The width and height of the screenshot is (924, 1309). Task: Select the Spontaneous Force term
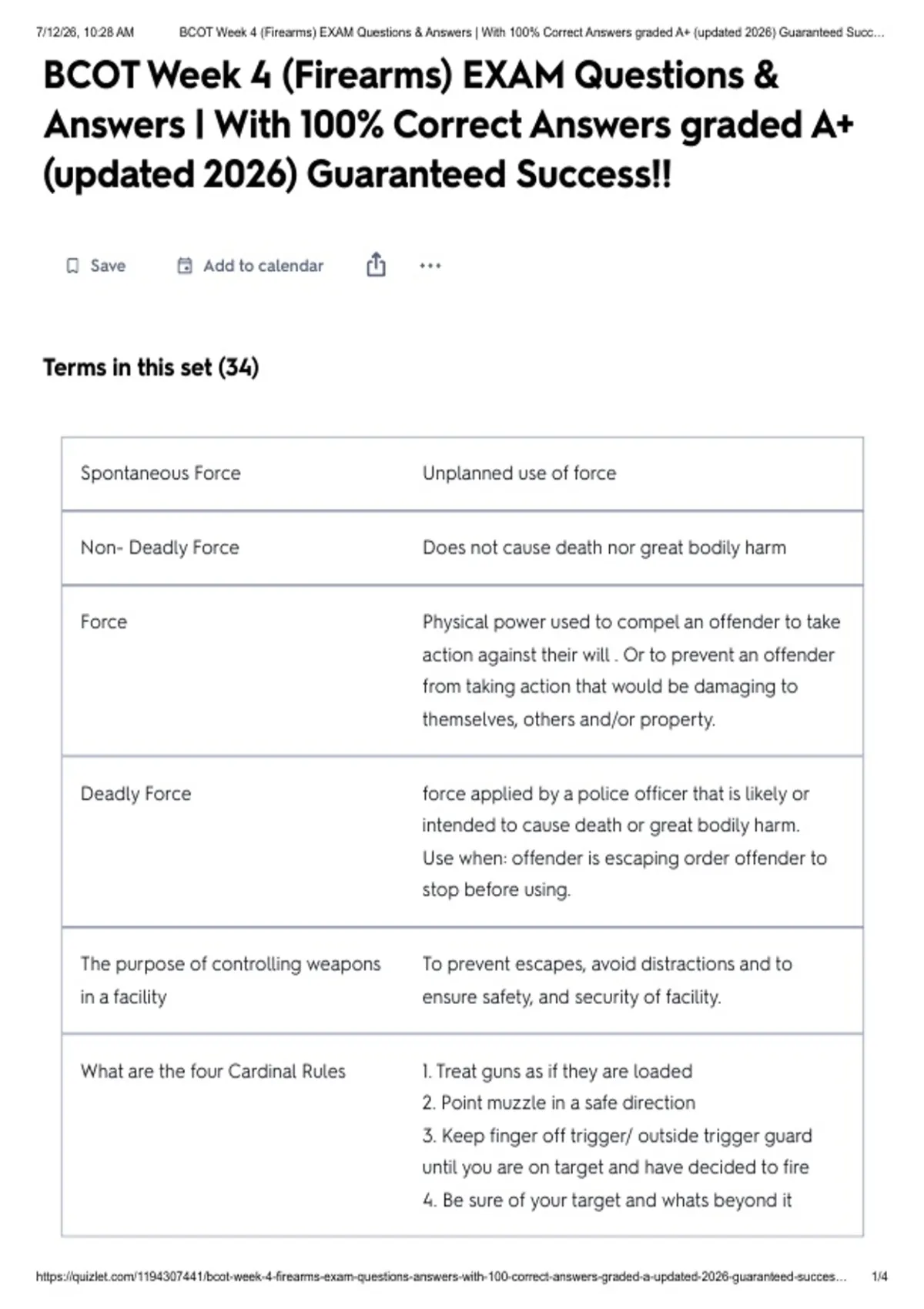click(160, 473)
